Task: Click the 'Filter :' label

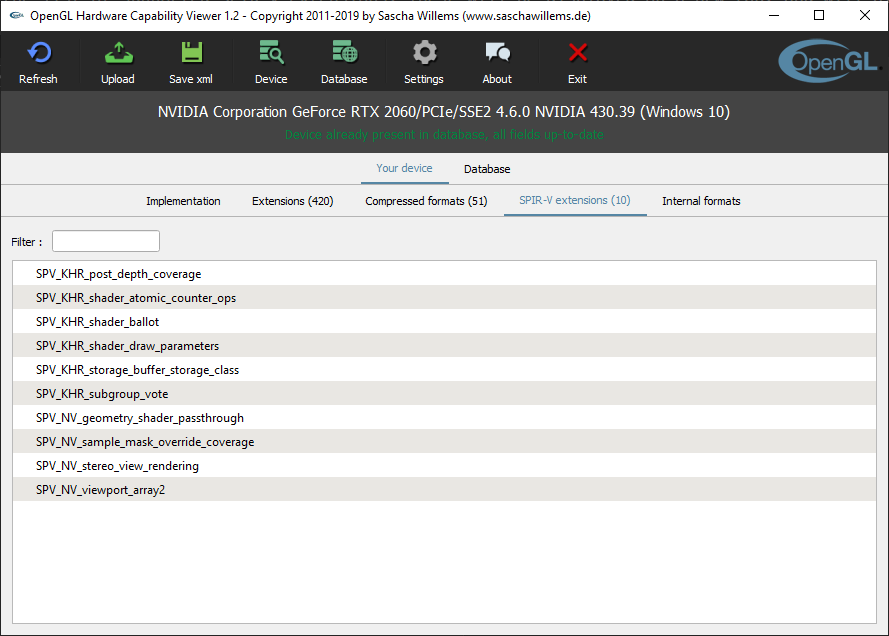Action: coord(27,242)
